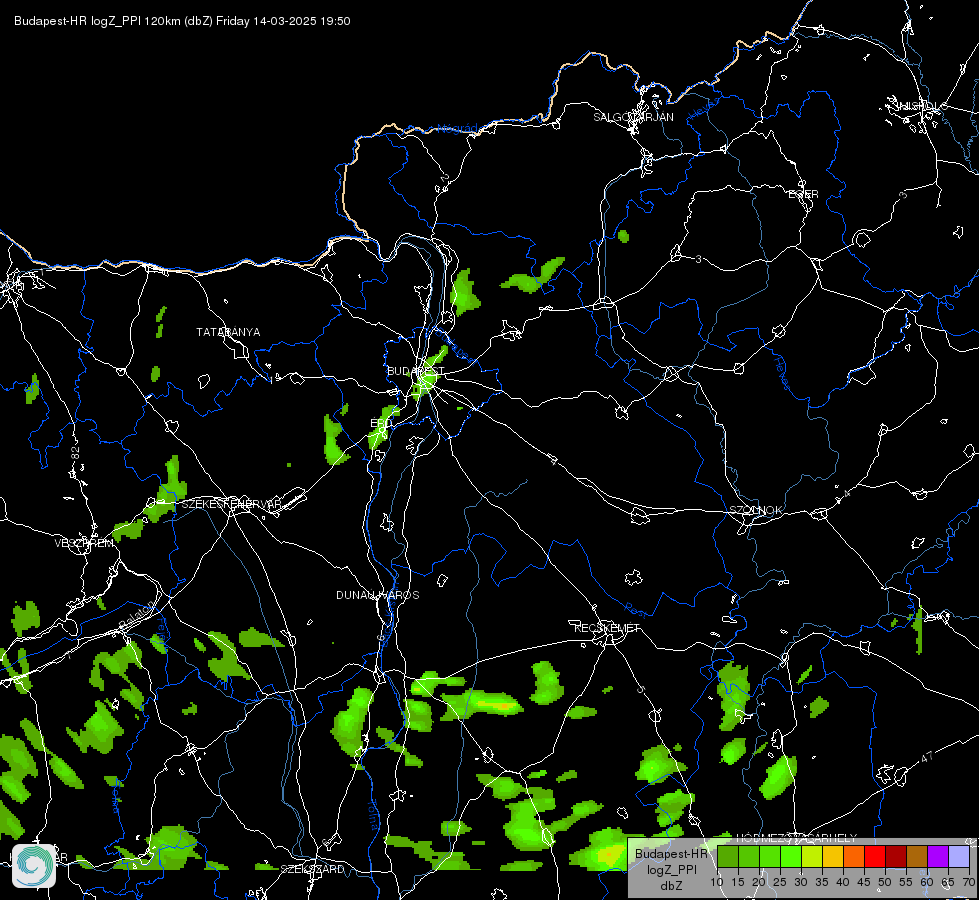Click the legend scale value 55

coord(906,882)
